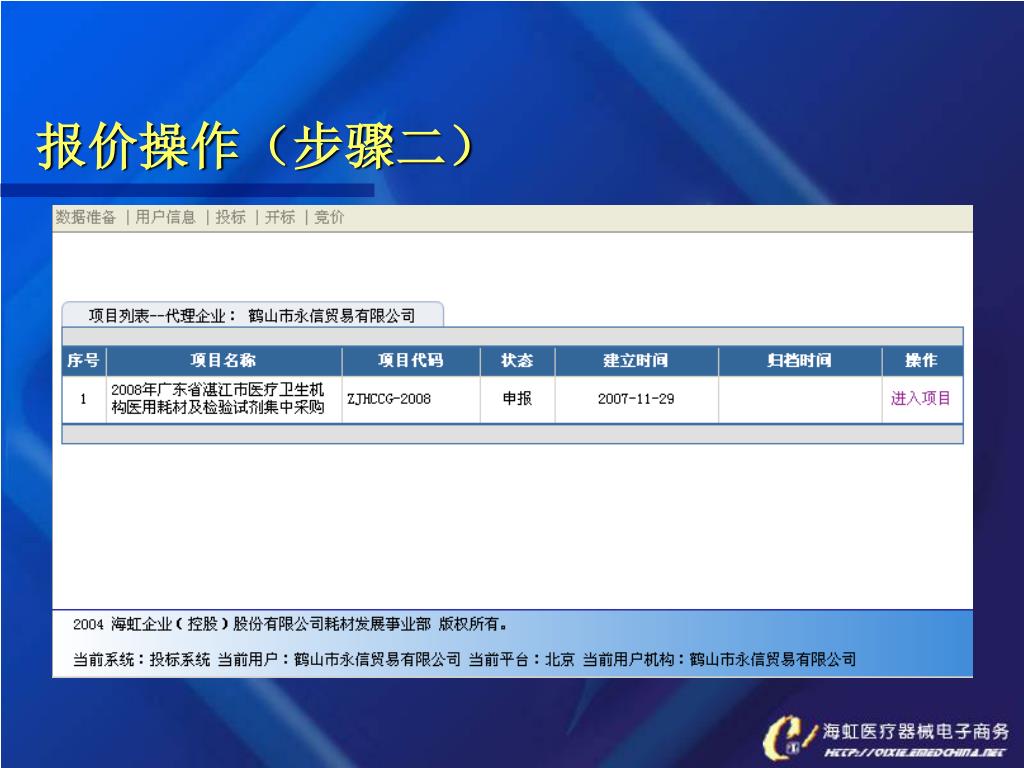Image resolution: width=1024 pixels, height=768 pixels.
Task: Click the creation date 2007-11-29
Action: [636, 399]
